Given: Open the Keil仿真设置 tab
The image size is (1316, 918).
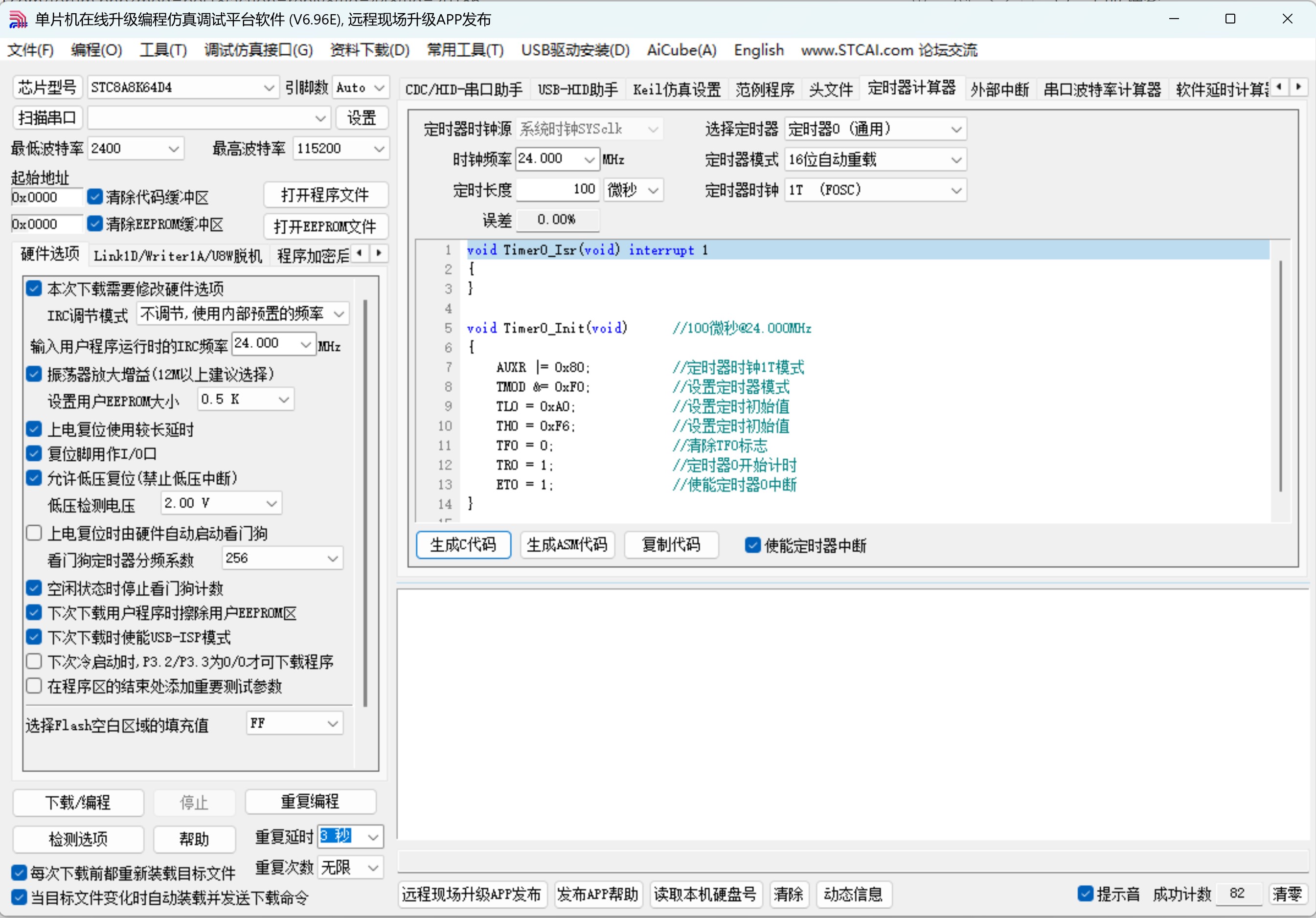Looking at the screenshot, I should tap(676, 89).
